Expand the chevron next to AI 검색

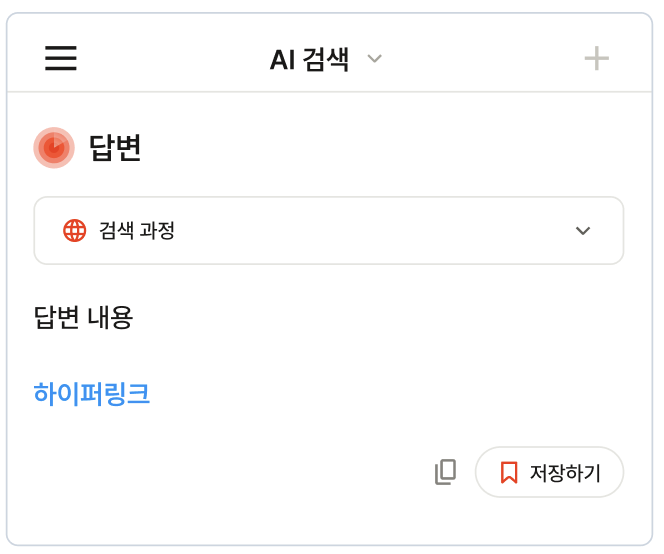[x=375, y=59]
